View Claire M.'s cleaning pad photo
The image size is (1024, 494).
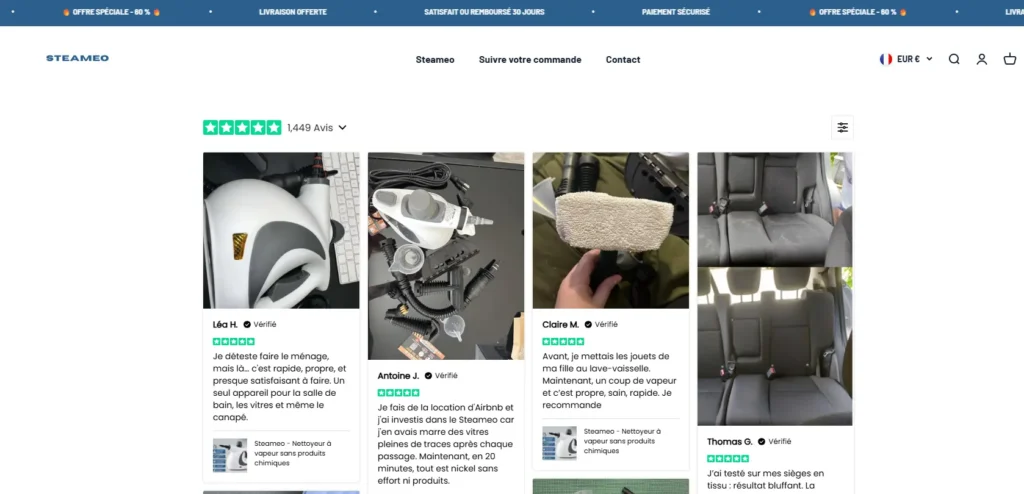(610, 230)
